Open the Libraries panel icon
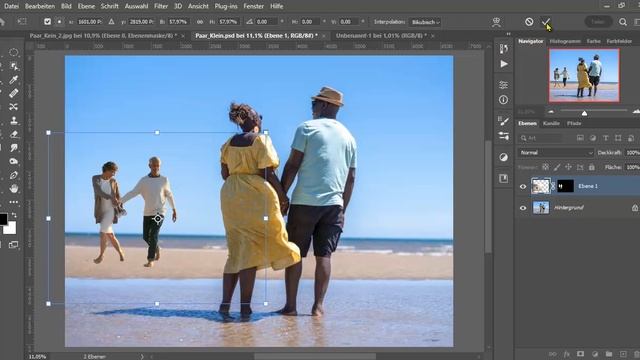The image size is (640, 360). point(504,178)
